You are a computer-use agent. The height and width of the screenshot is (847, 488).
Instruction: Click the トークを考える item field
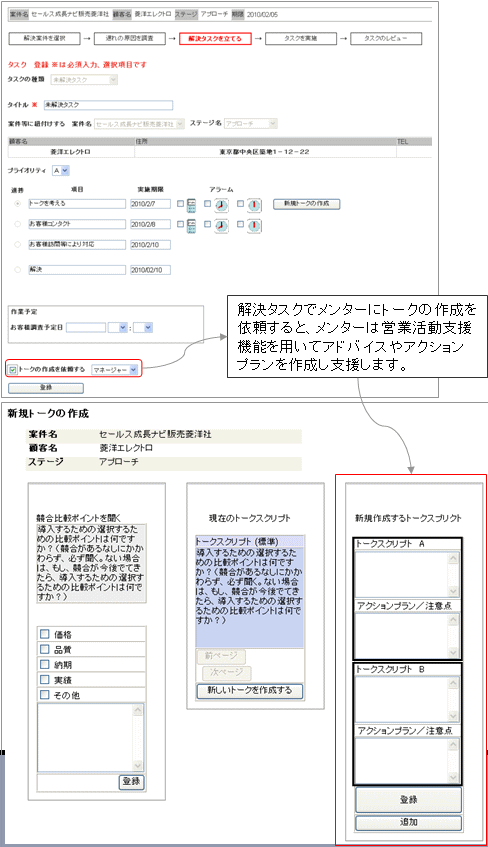pos(77,204)
